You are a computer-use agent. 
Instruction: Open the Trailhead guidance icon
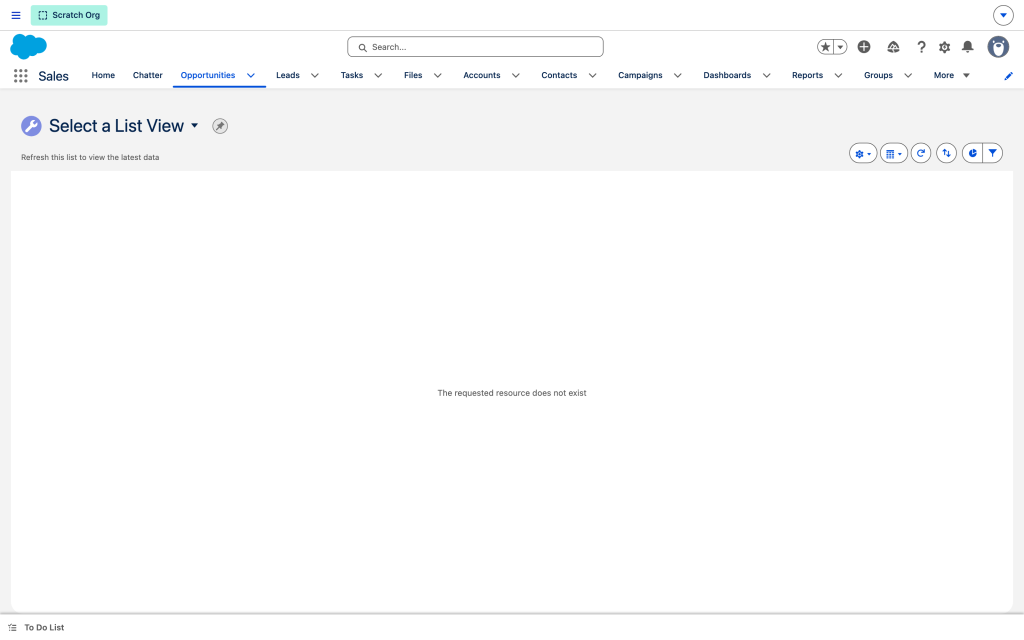coord(893,47)
